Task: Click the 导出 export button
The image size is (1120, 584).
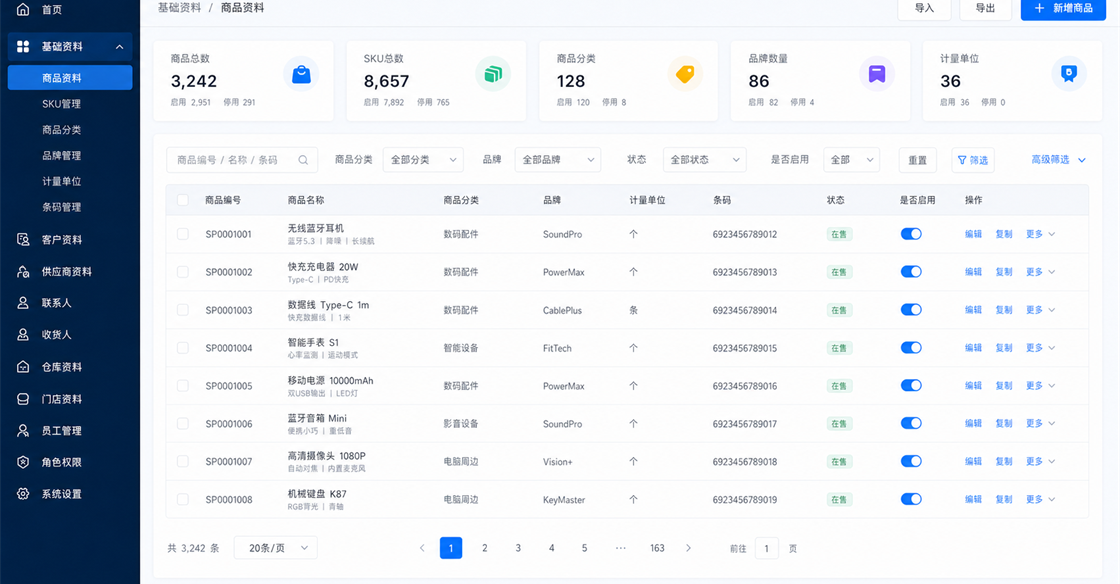Action: (985, 8)
